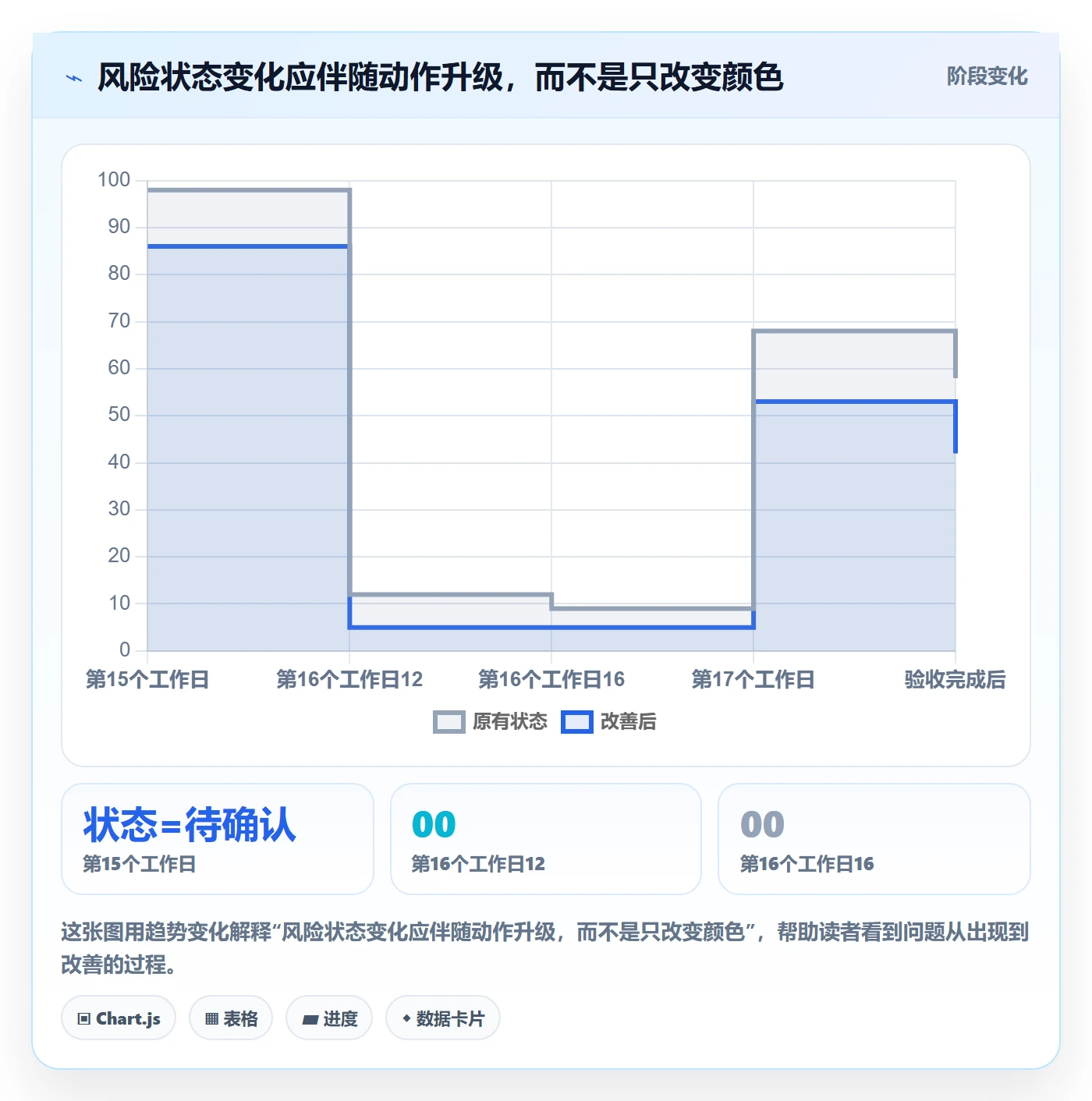Select the 进度 tag chip
This screenshot has width=1092, height=1101.
(x=329, y=1018)
